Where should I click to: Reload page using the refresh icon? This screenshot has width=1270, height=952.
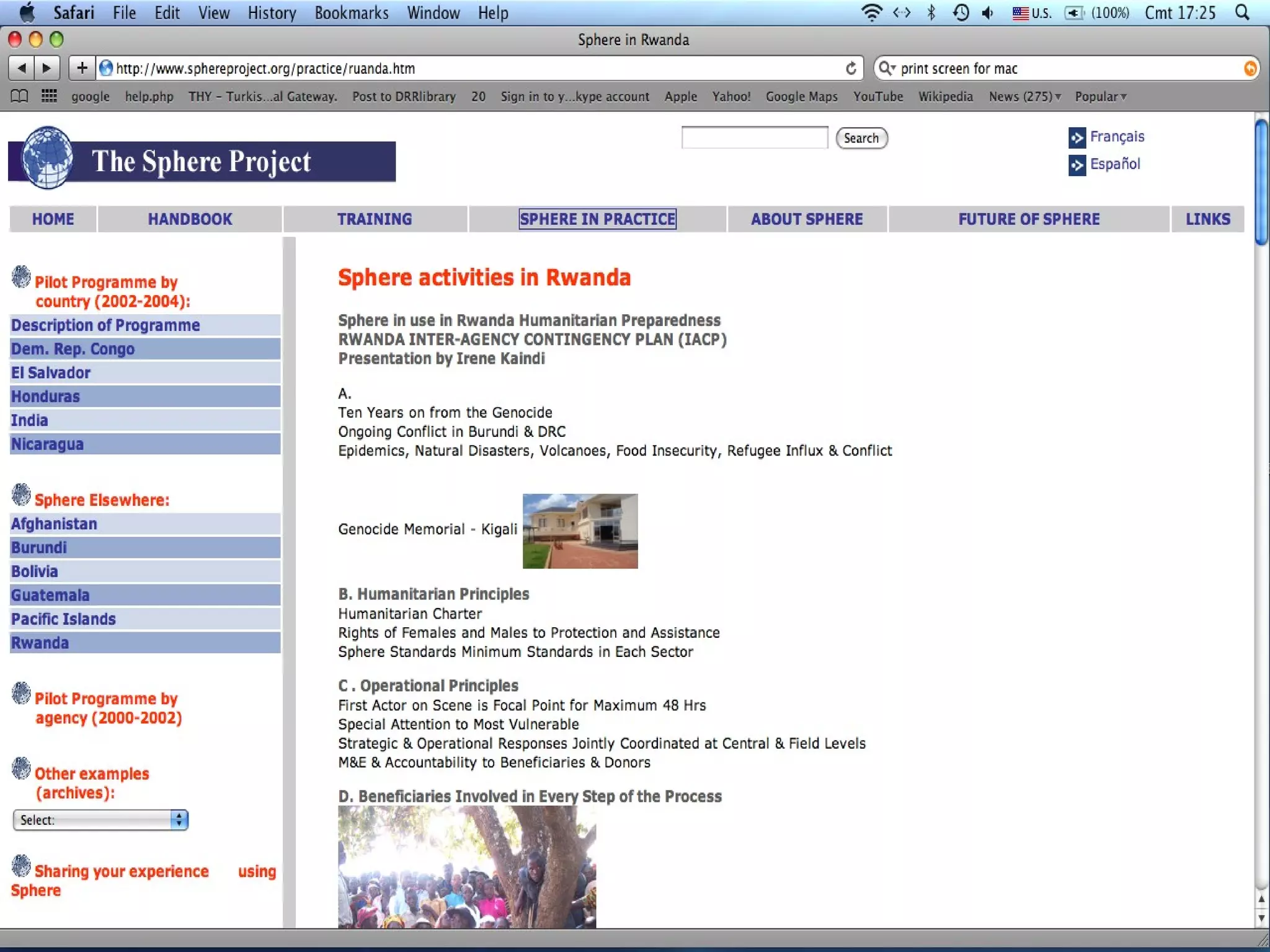coord(851,68)
